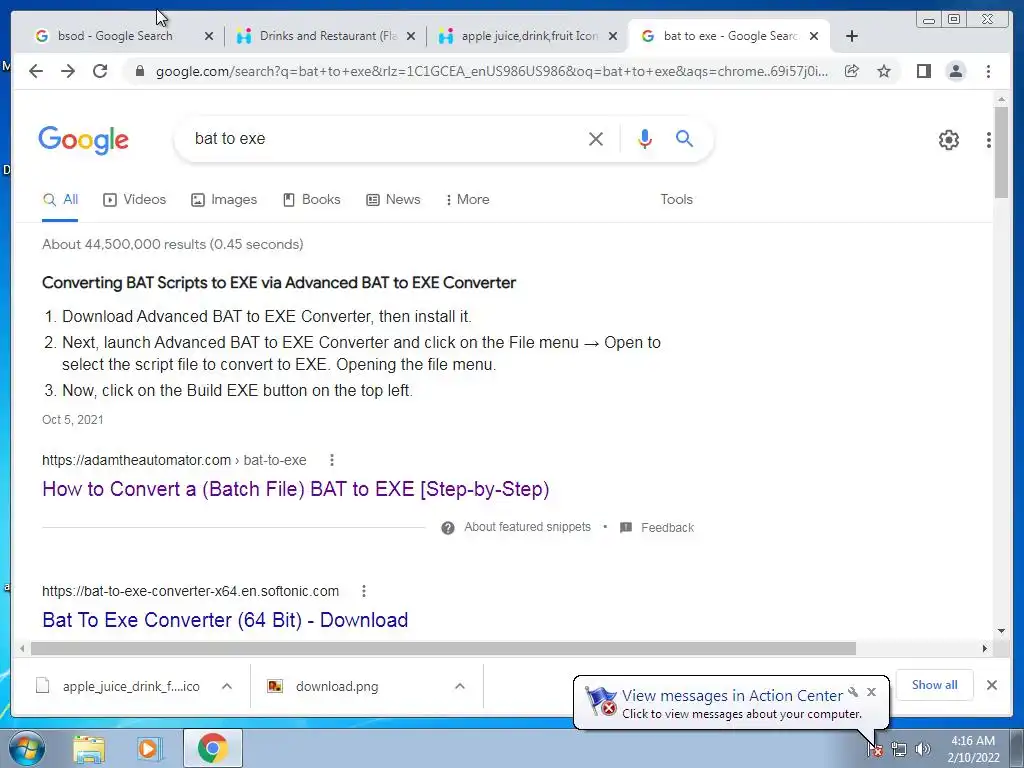Open the apple_juice_drink ico downloaded file
1024x768 pixels.
tap(131, 686)
